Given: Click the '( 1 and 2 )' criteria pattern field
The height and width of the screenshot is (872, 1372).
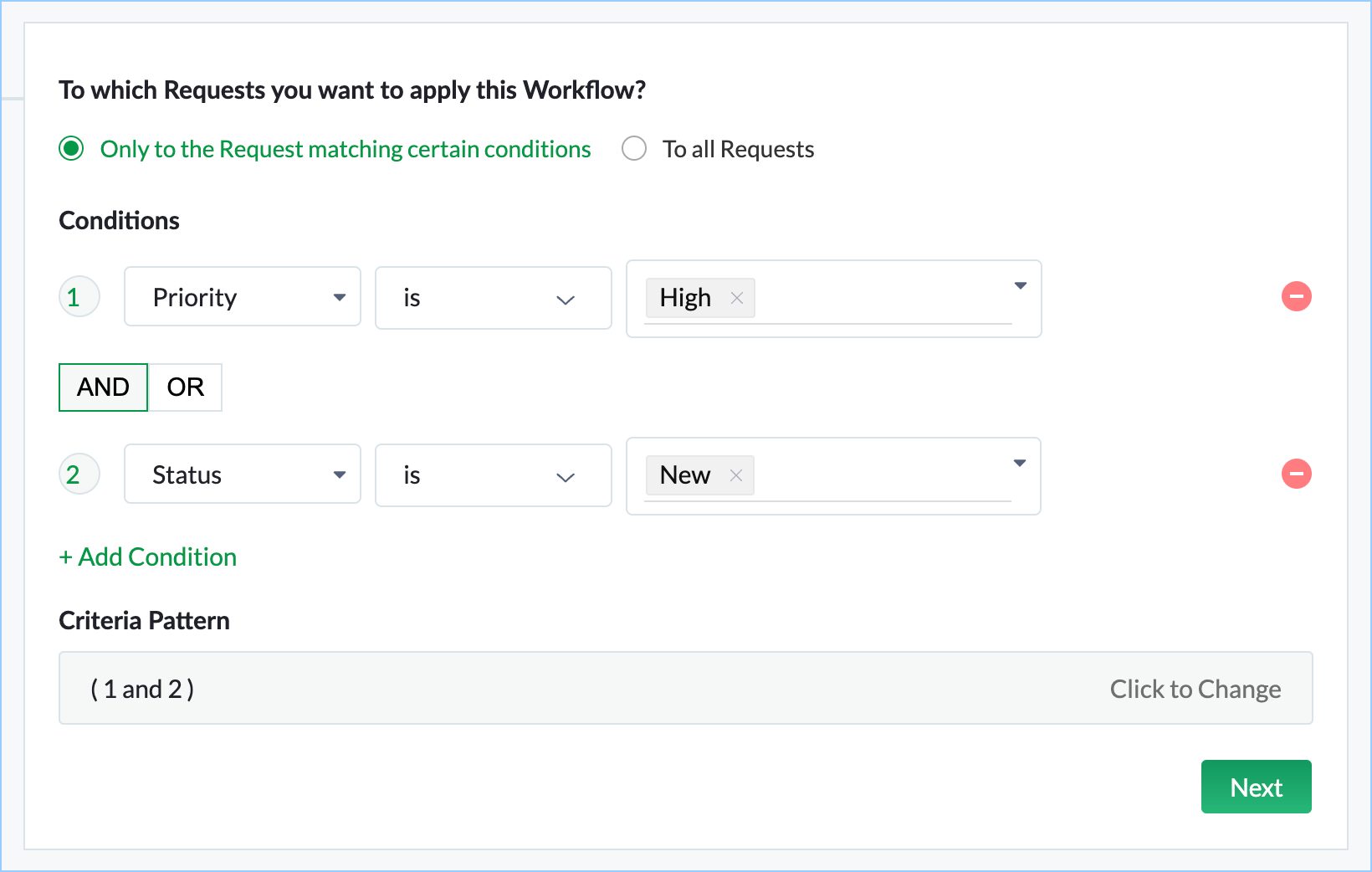Looking at the screenshot, I should pos(142,689).
